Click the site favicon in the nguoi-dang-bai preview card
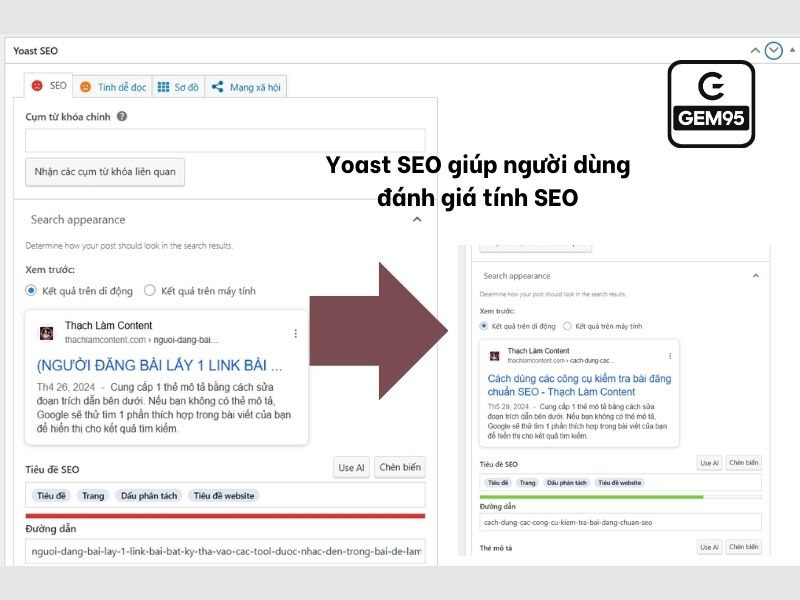This screenshot has width=800, height=600. tap(46, 333)
